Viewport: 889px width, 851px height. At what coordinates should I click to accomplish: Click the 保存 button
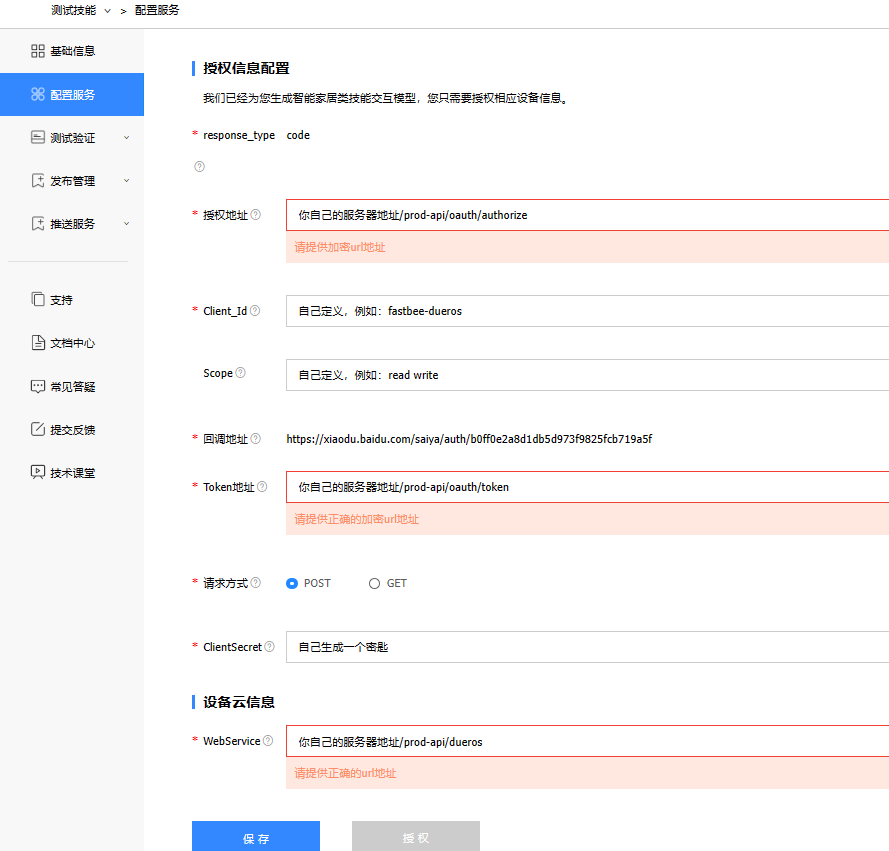(x=256, y=838)
